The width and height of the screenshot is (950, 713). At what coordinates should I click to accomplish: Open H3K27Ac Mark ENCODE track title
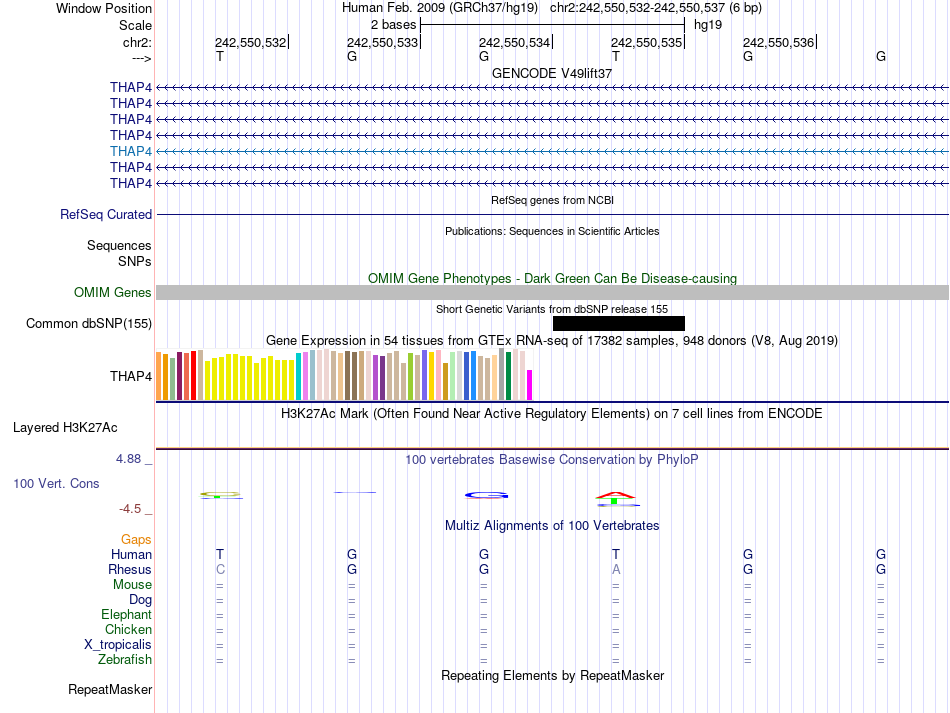(552, 414)
